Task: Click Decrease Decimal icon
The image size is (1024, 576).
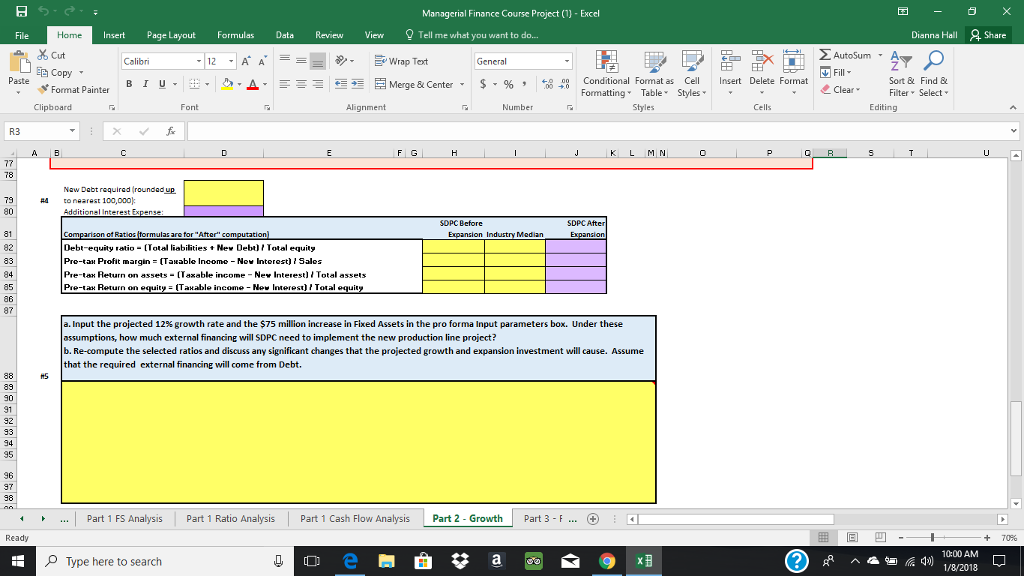Action: click(x=565, y=84)
